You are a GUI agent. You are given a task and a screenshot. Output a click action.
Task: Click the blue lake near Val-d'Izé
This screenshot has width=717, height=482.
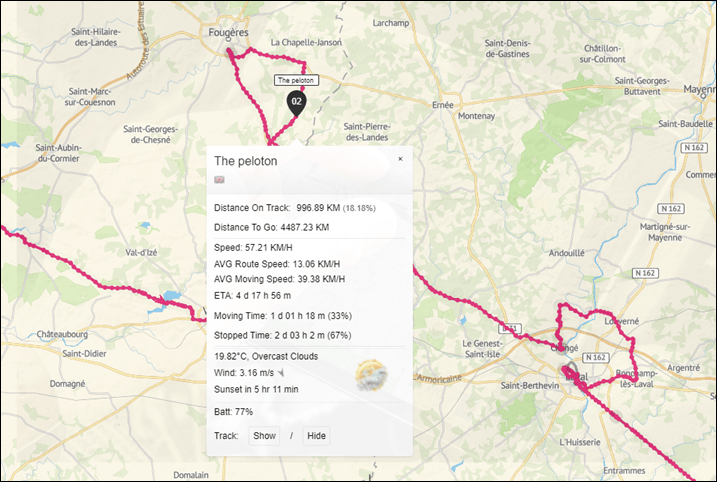click(x=171, y=295)
